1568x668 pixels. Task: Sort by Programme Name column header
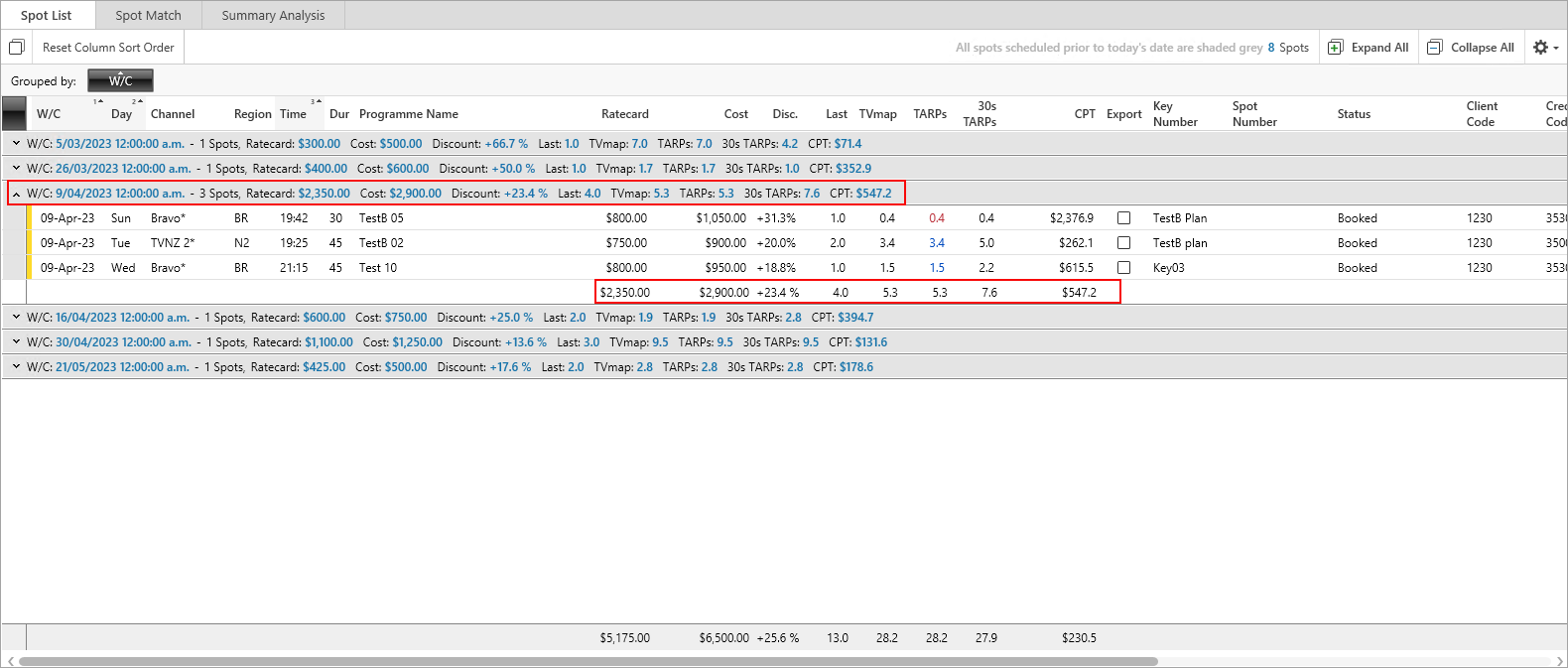(x=409, y=114)
